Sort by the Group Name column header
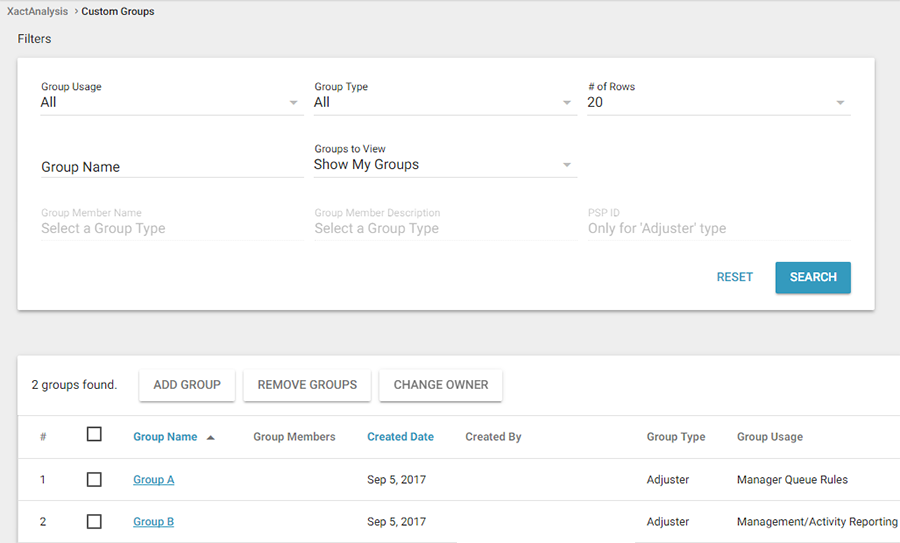This screenshot has width=900, height=543. [x=165, y=437]
